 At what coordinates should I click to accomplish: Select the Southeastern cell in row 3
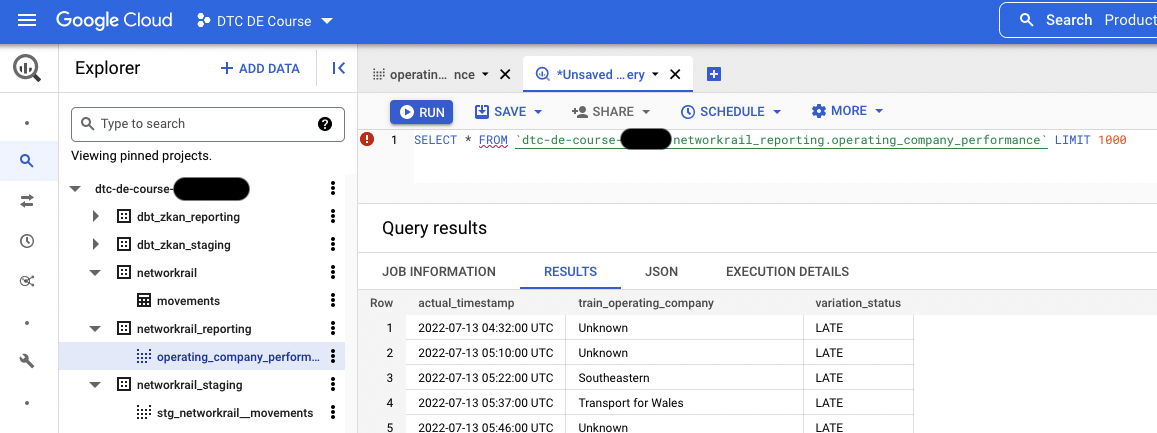685,378
